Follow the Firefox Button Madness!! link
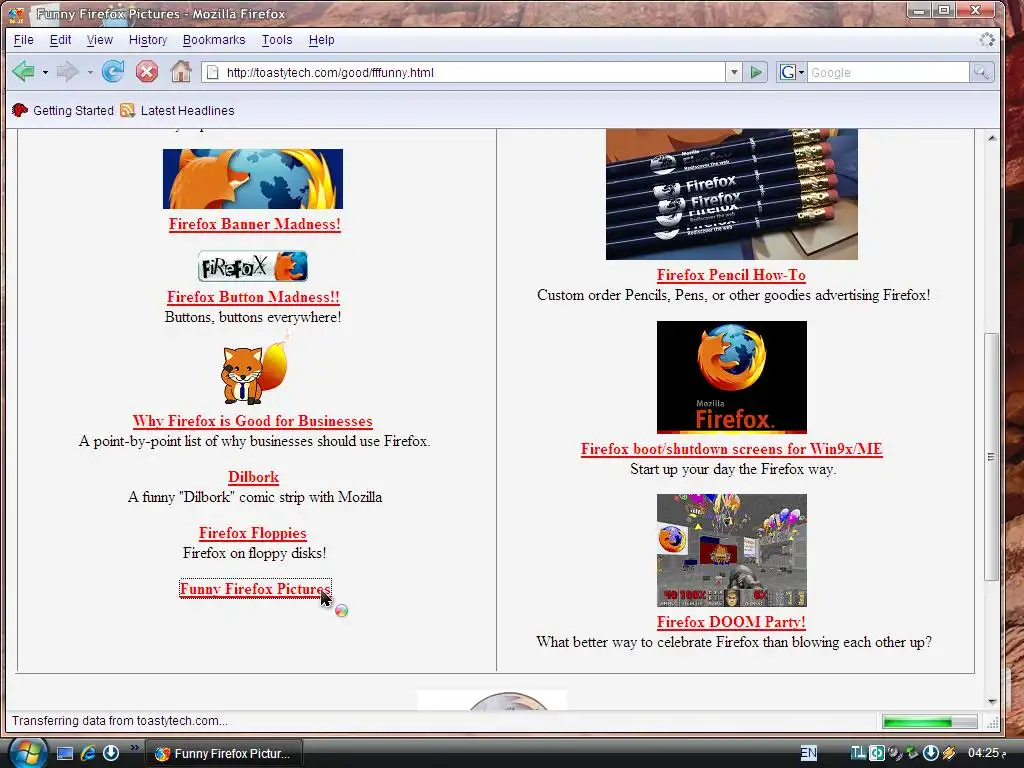Viewport: 1024px width, 768px height. pyautogui.click(x=253, y=297)
